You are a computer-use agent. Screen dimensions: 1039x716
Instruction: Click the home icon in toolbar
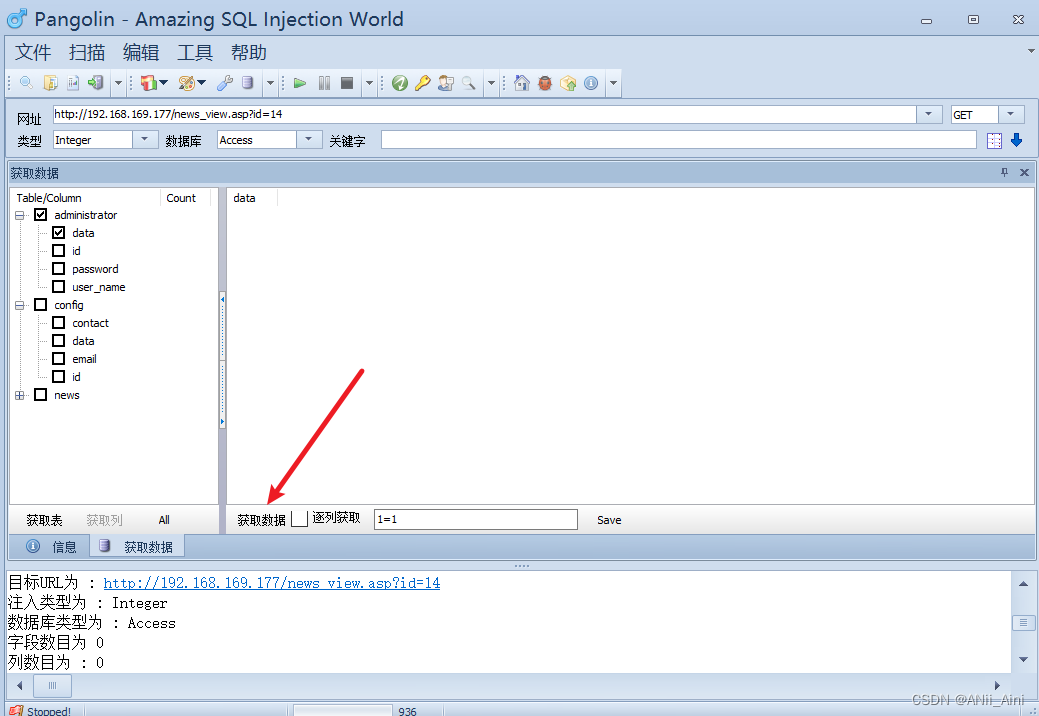pyautogui.click(x=522, y=83)
